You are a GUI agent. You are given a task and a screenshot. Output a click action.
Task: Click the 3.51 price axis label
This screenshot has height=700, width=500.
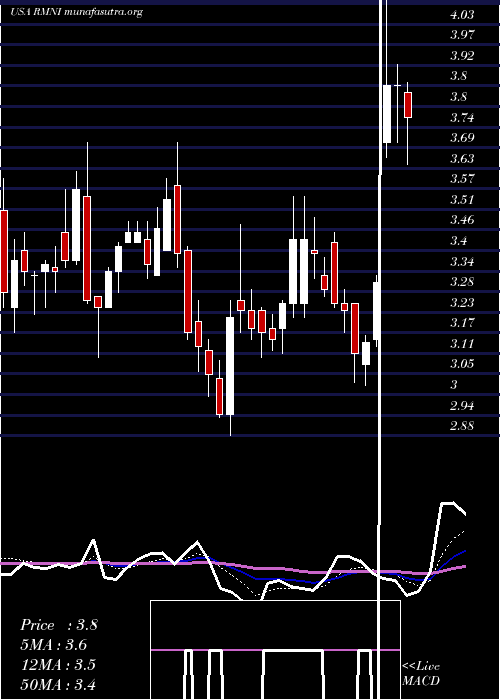tap(462, 199)
